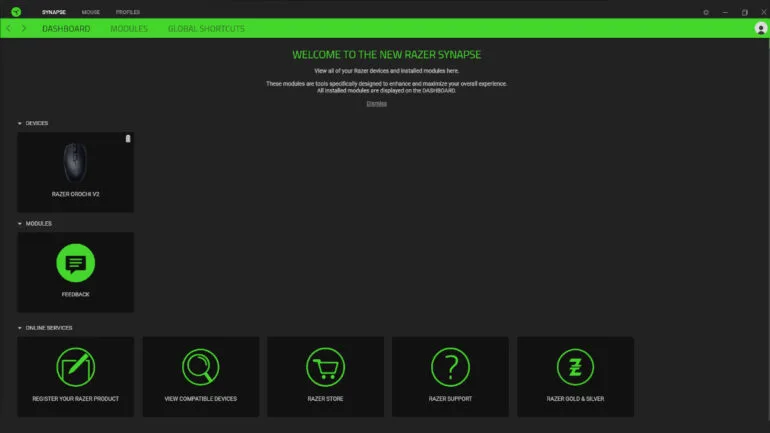Image resolution: width=770 pixels, height=433 pixels.
Task: Open the user account avatar
Action: point(760,28)
